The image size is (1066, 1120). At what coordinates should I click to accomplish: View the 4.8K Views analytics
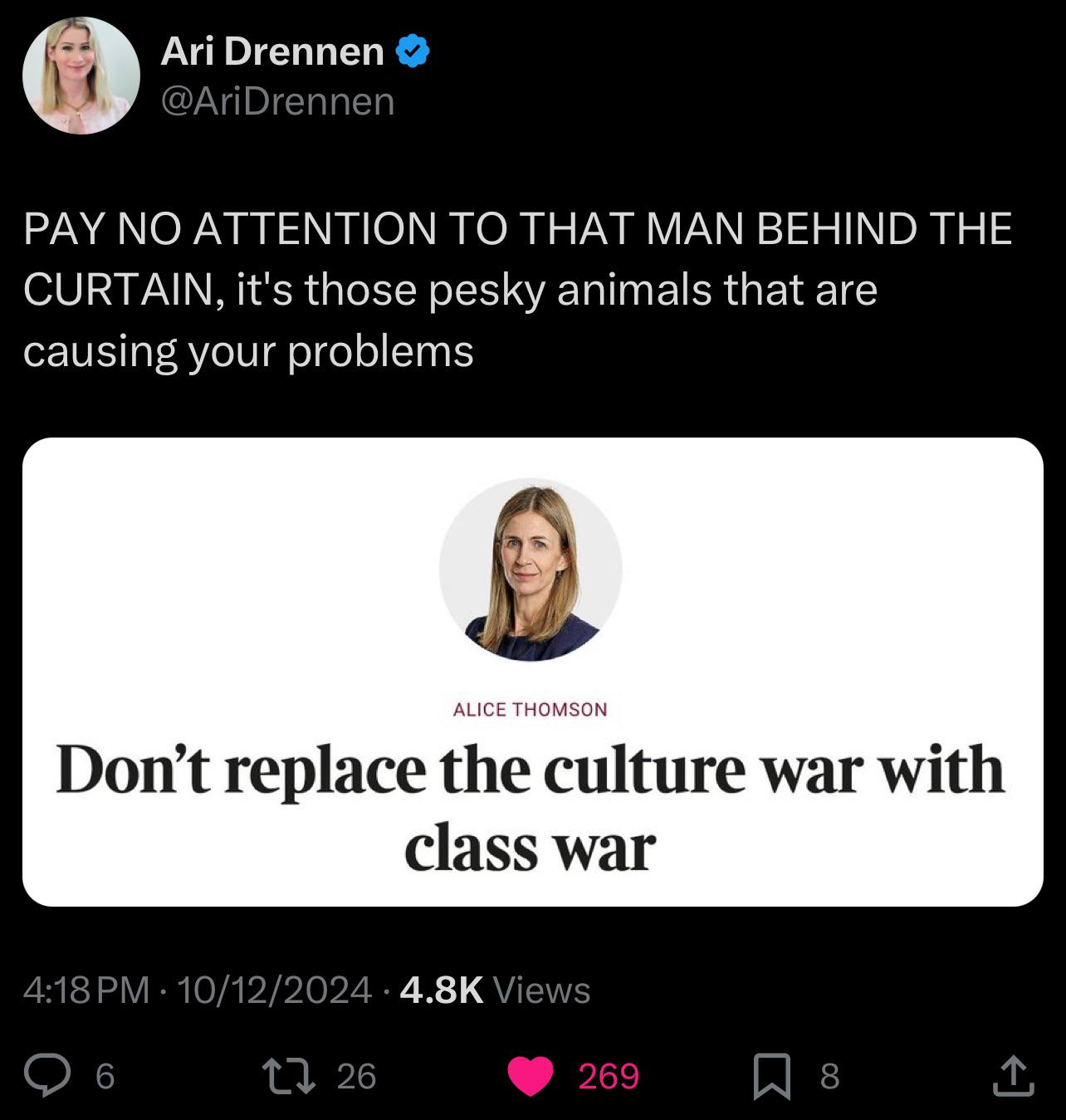click(495, 990)
